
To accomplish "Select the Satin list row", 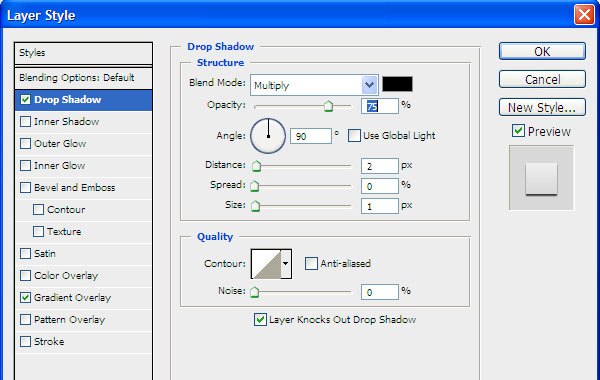I will click(83, 254).
